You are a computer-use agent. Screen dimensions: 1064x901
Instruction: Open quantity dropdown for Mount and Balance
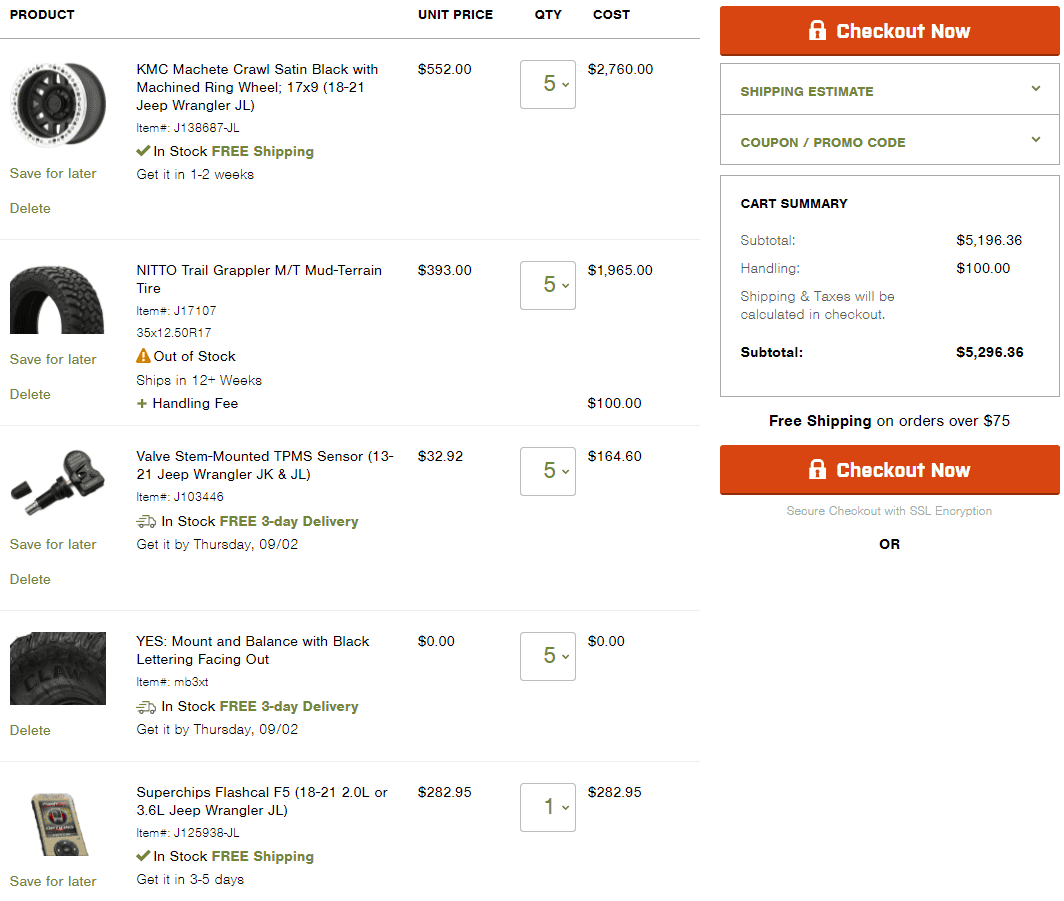(548, 656)
